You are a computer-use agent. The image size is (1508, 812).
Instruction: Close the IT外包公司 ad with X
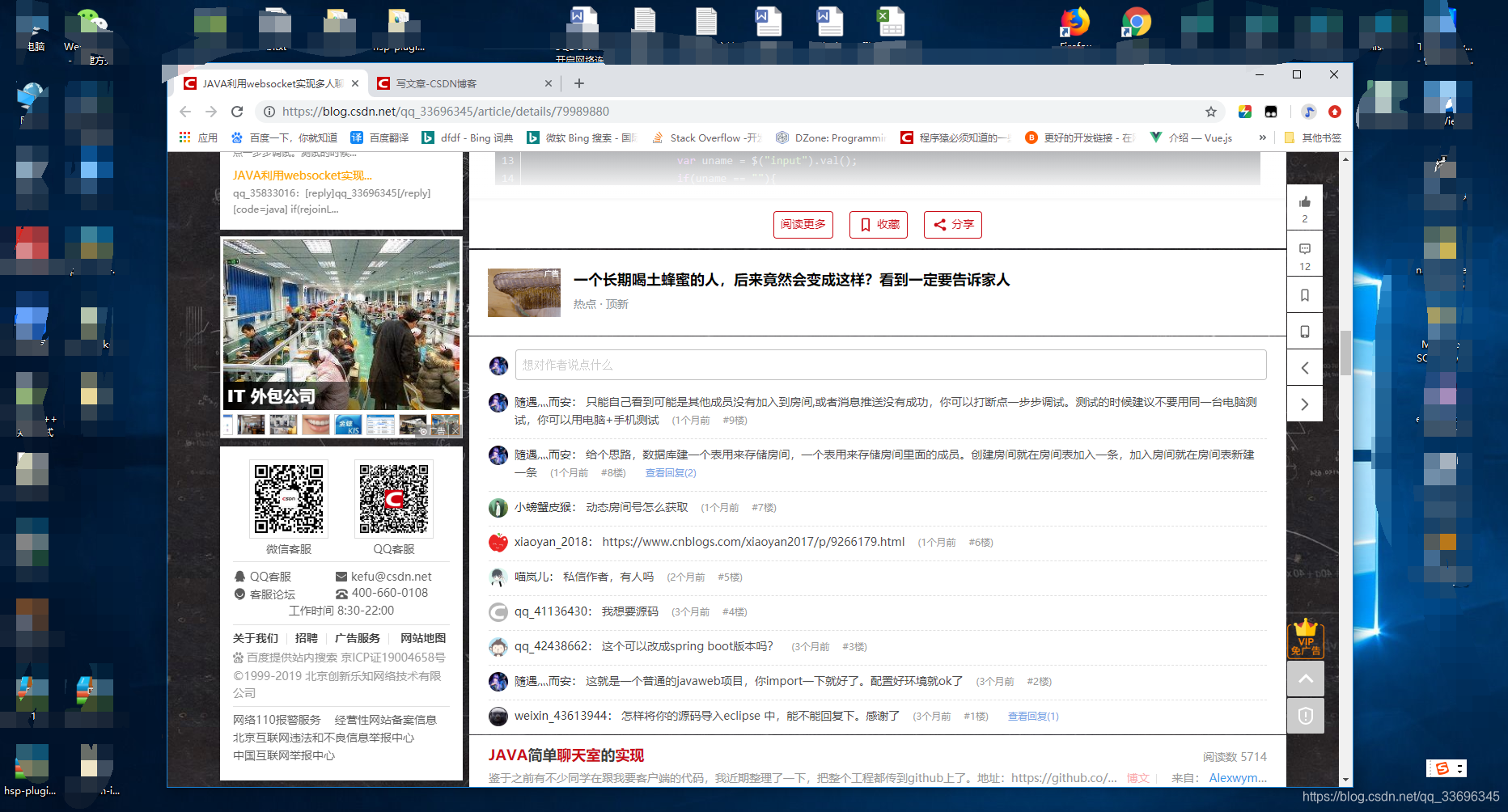(x=455, y=430)
